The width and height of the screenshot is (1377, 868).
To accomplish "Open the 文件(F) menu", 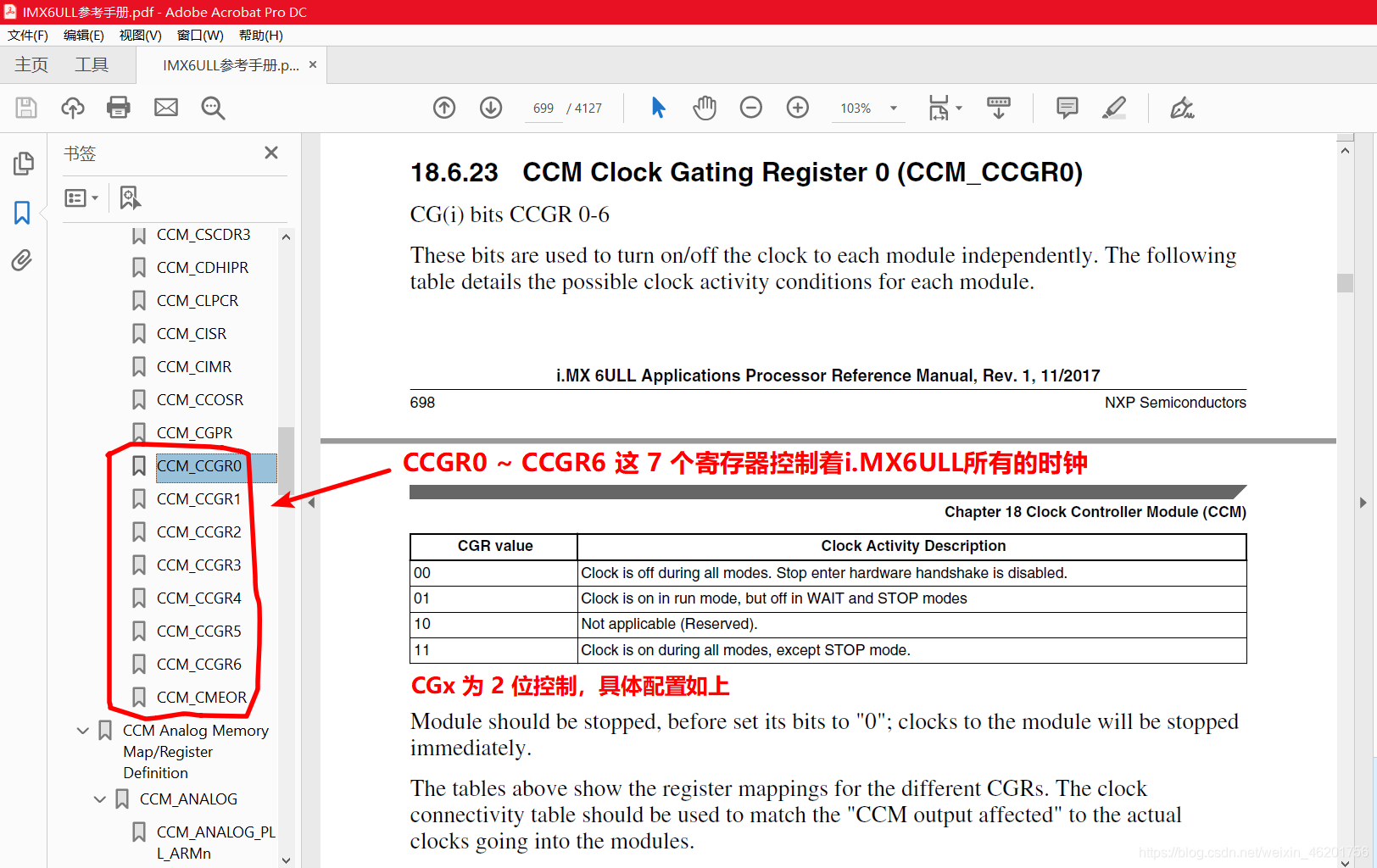I will pyautogui.click(x=28, y=35).
